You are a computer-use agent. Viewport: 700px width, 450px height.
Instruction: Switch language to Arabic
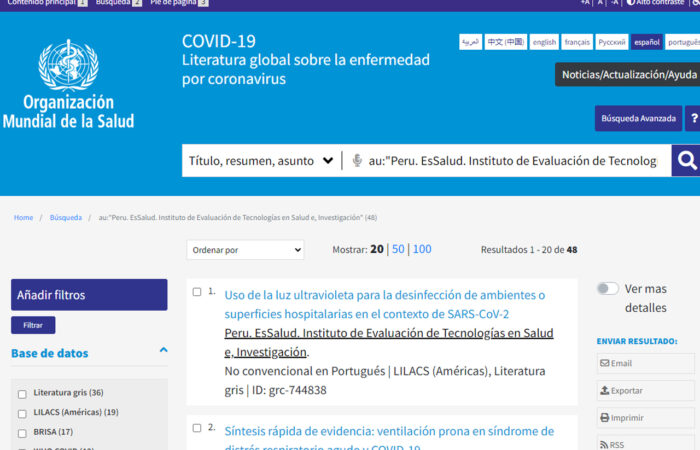[471, 42]
